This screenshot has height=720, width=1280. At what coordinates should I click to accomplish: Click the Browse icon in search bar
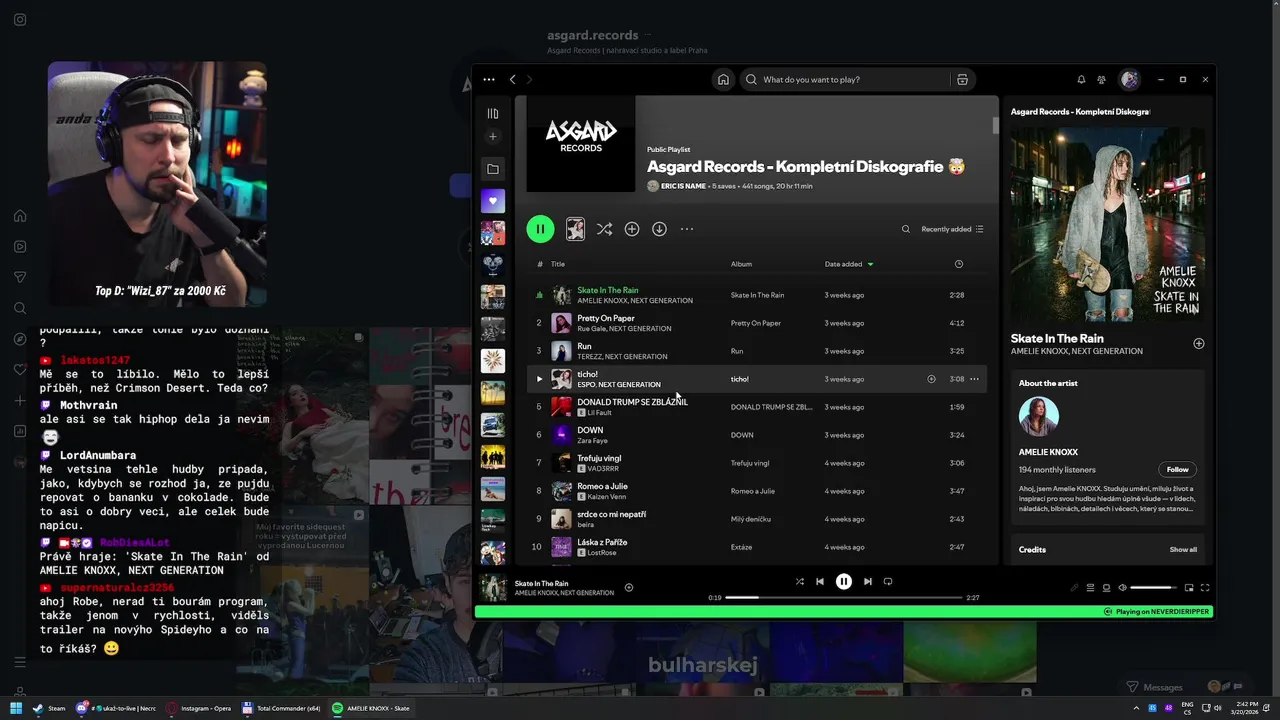click(962, 79)
